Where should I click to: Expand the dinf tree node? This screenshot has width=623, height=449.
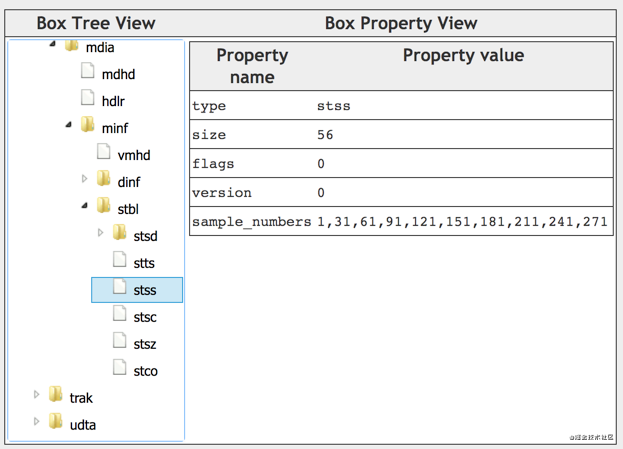84,179
